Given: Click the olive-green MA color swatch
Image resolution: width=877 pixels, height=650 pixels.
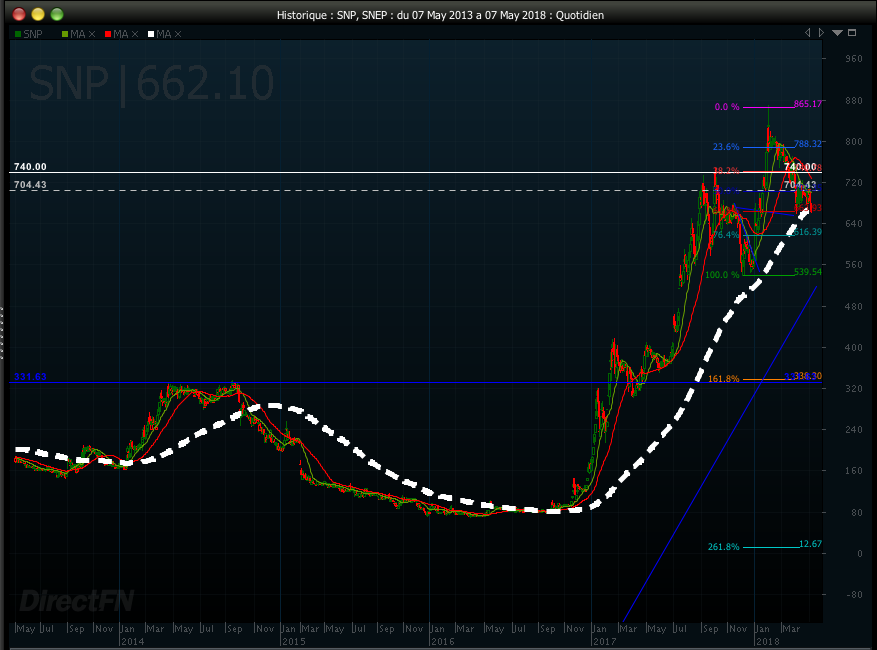Looking at the screenshot, I should tap(65, 34).
